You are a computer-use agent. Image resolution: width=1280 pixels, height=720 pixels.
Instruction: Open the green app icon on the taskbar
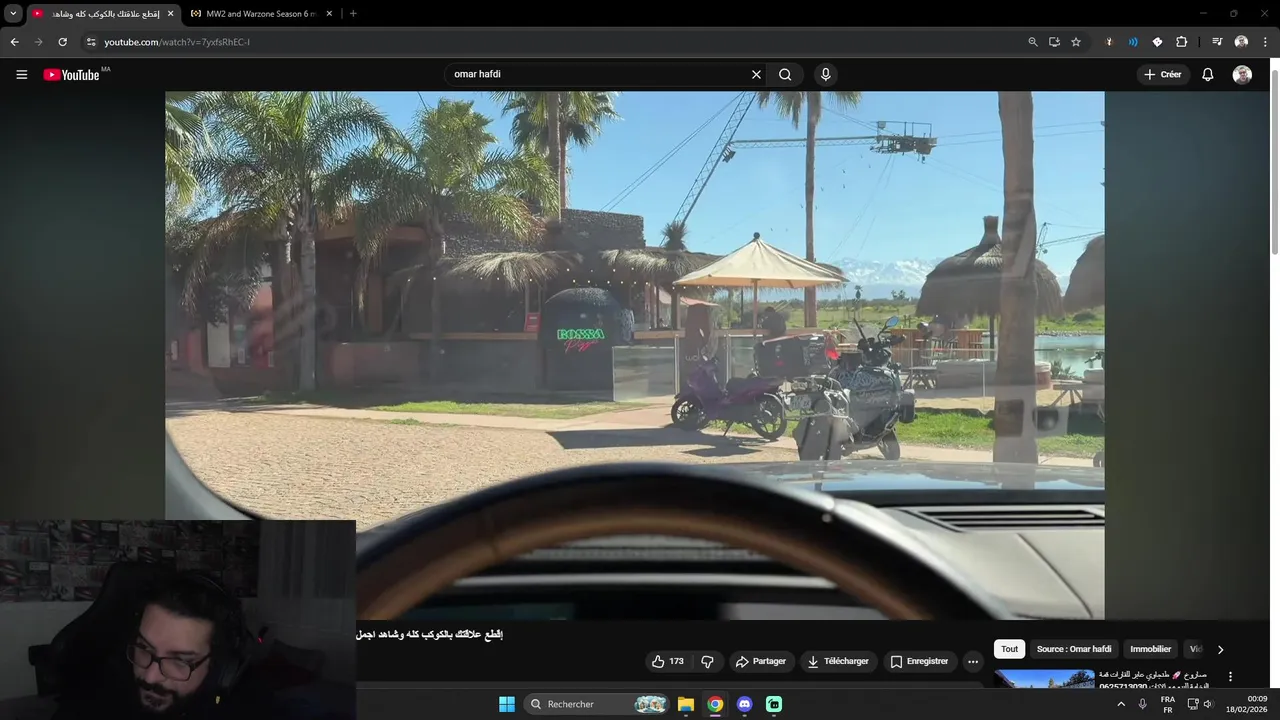click(x=774, y=704)
